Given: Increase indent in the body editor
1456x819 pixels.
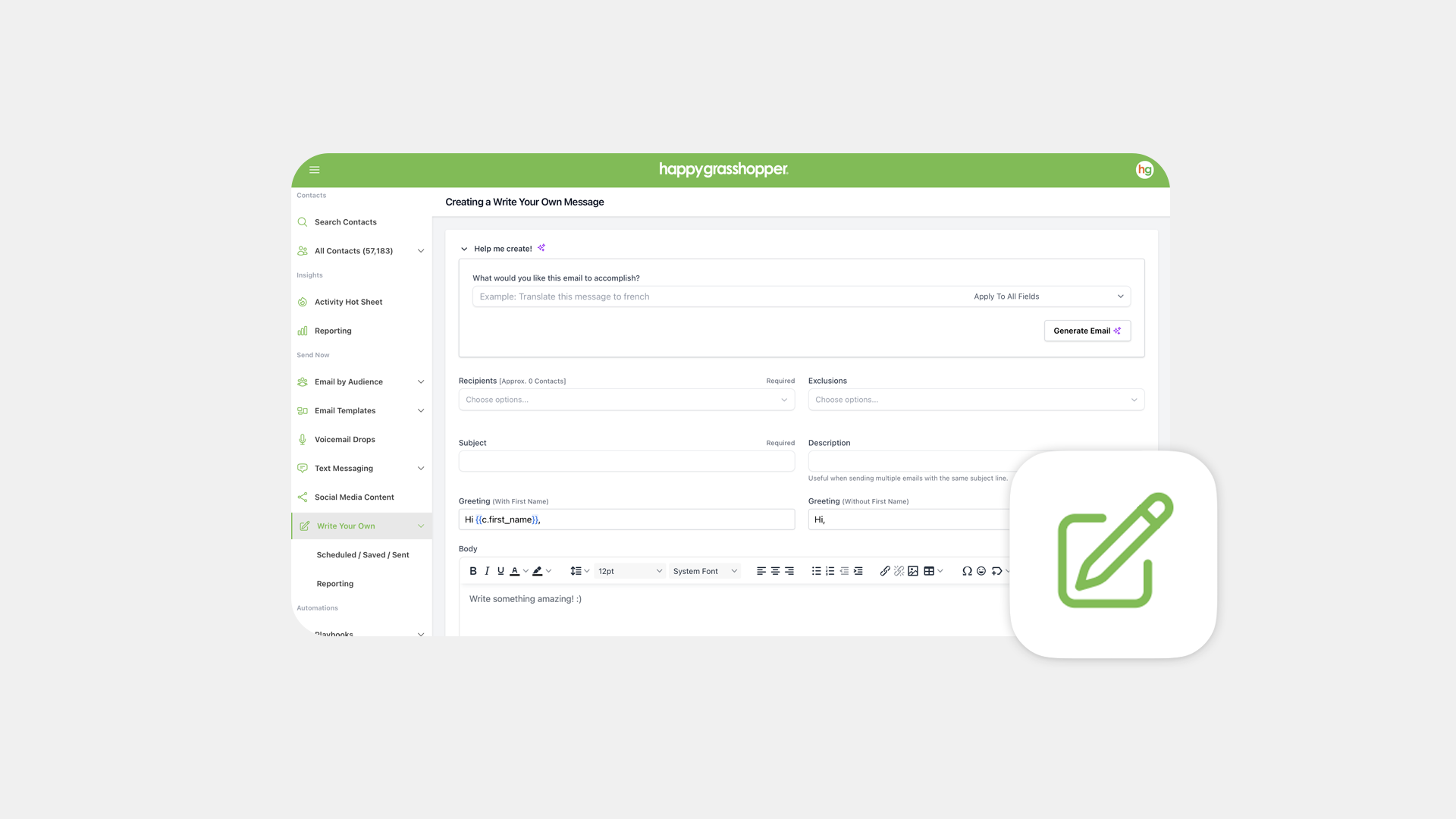Looking at the screenshot, I should click(858, 571).
